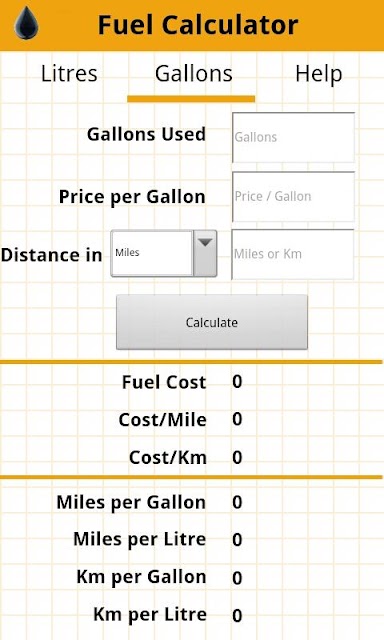The height and width of the screenshot is (640, 384).
Task: Focus the Gallons Used input field
Action: [293, 138]
